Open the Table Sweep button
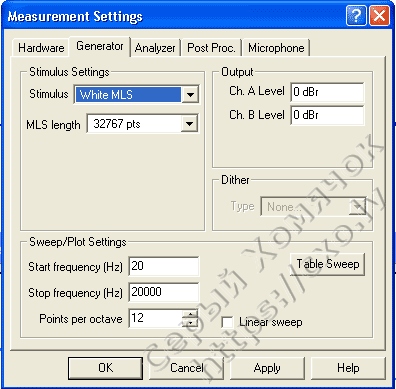 327,264
